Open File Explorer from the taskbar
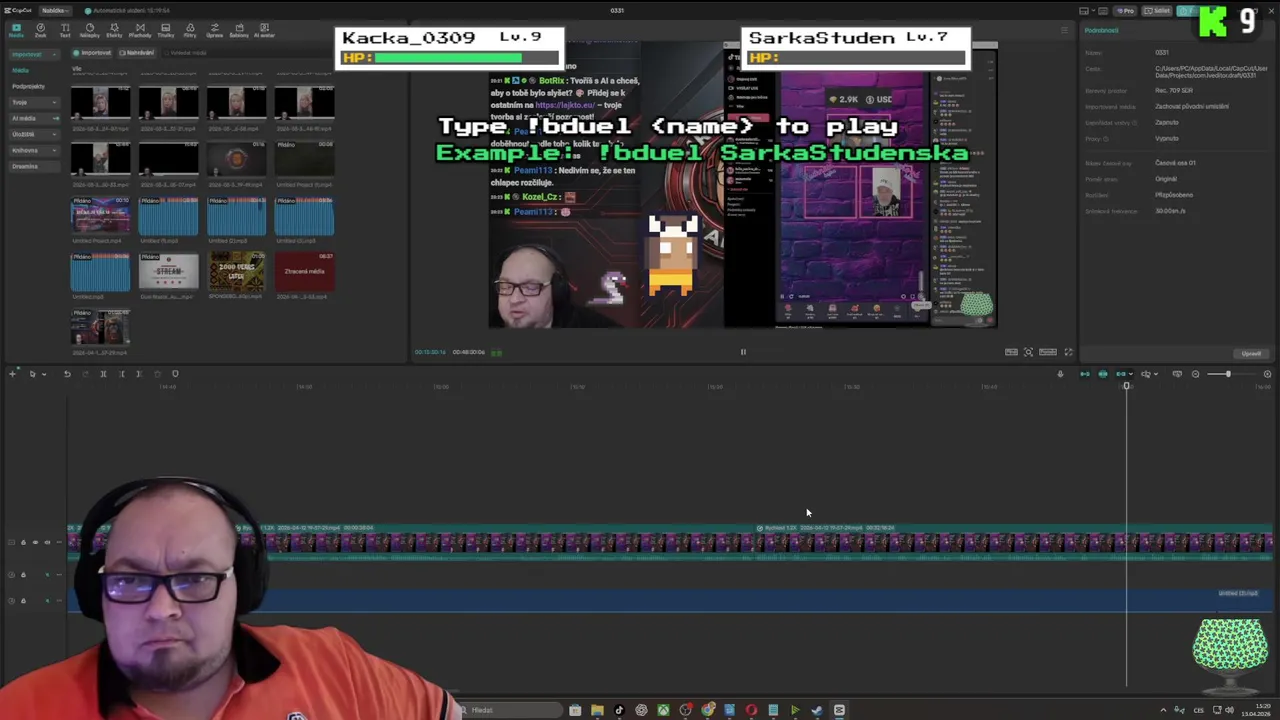 tap(597, 710)
